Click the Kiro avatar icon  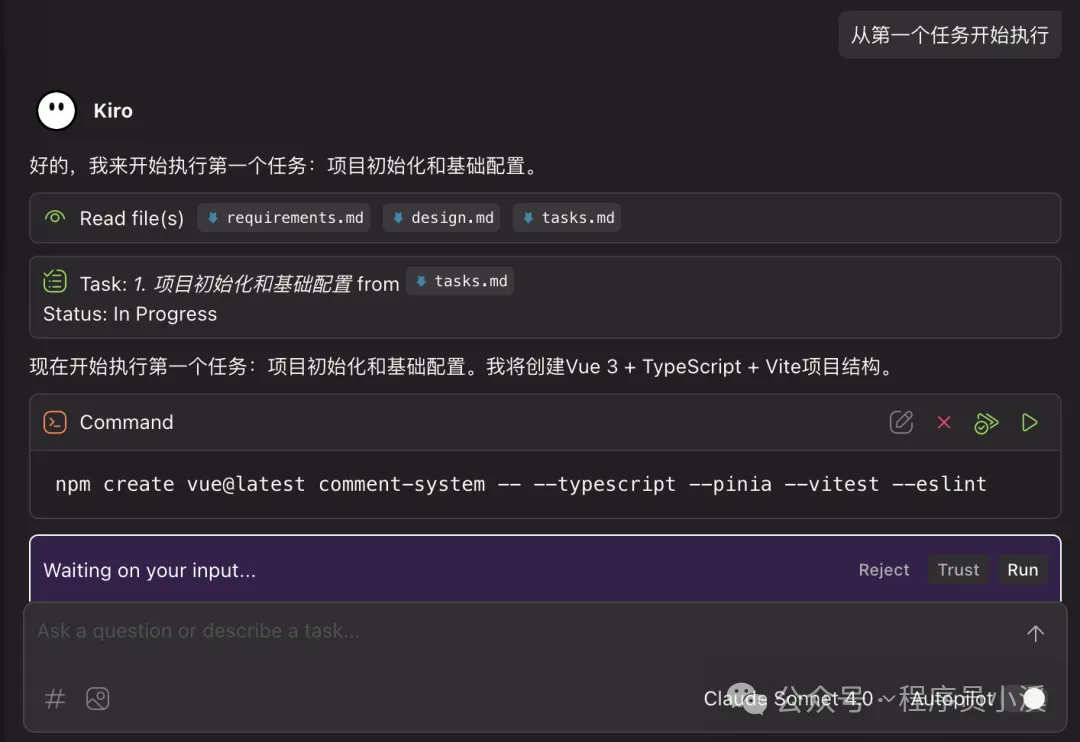tap(55, 110)
